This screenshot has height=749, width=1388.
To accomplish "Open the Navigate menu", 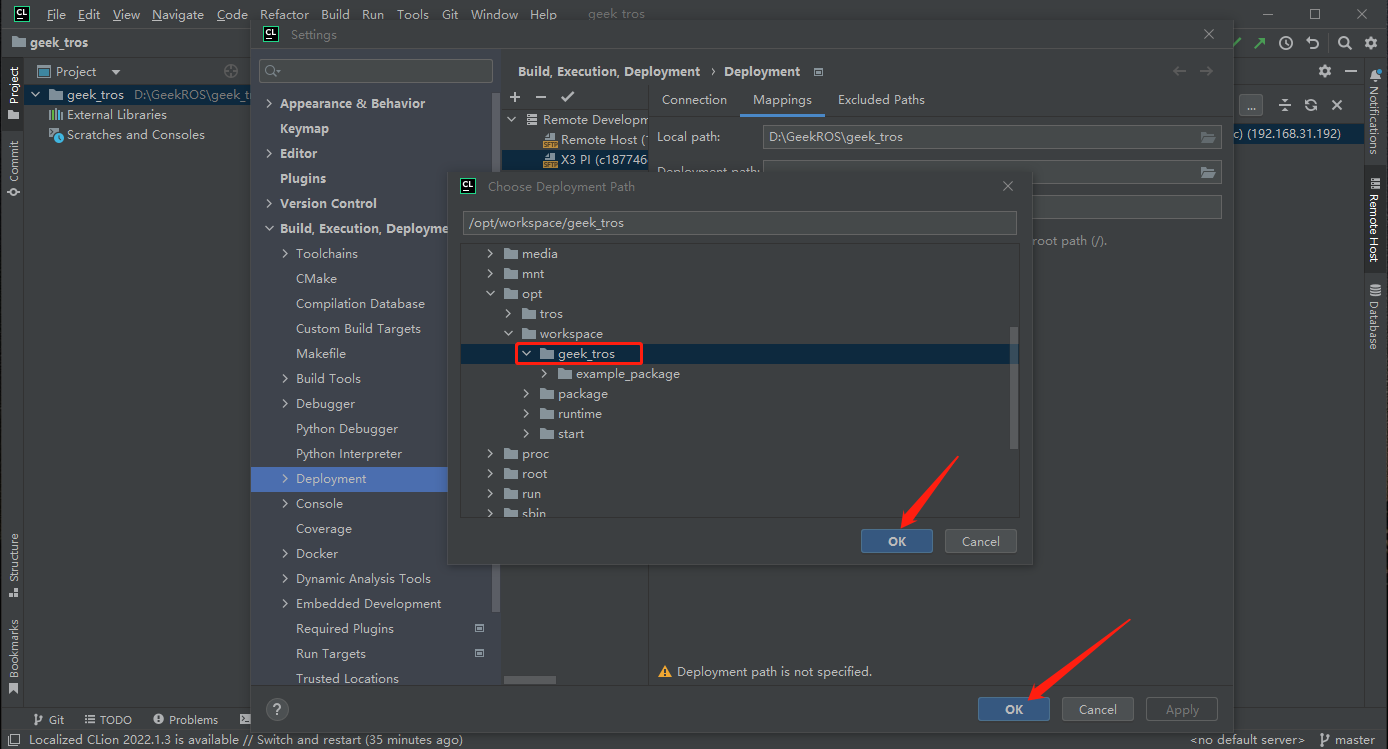I will (178, 15).
